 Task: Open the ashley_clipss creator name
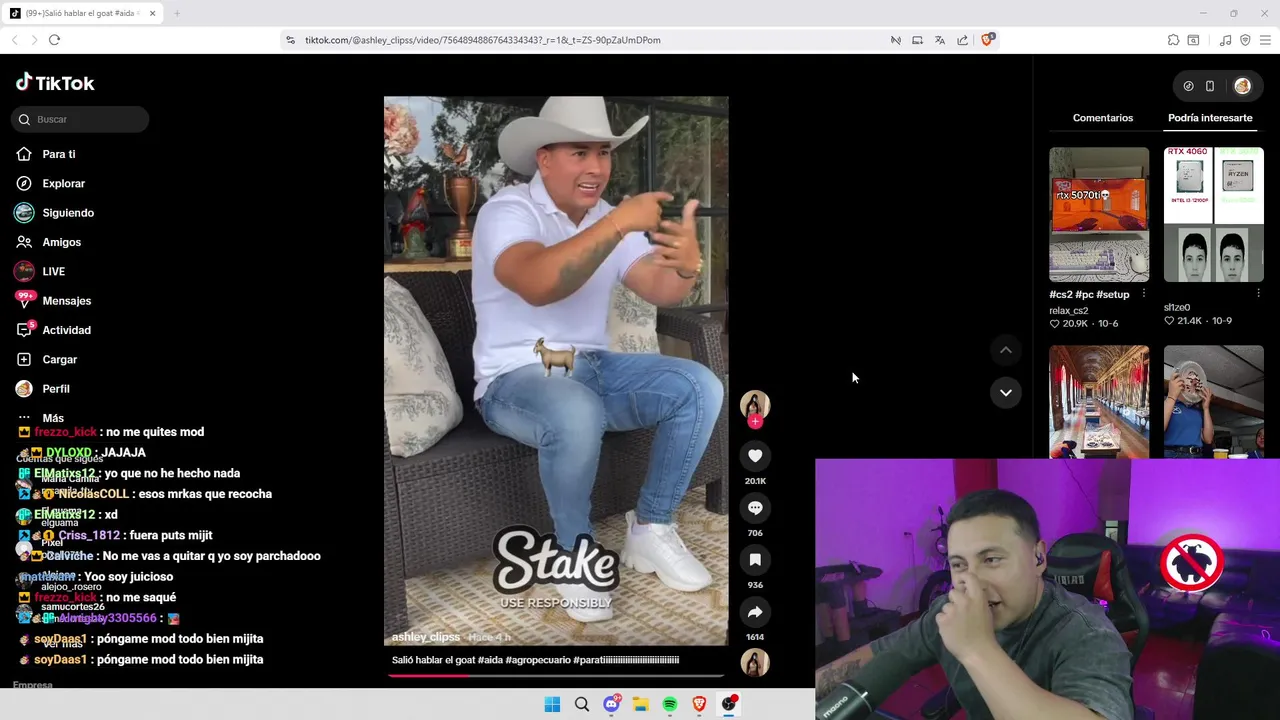point(425,637)
